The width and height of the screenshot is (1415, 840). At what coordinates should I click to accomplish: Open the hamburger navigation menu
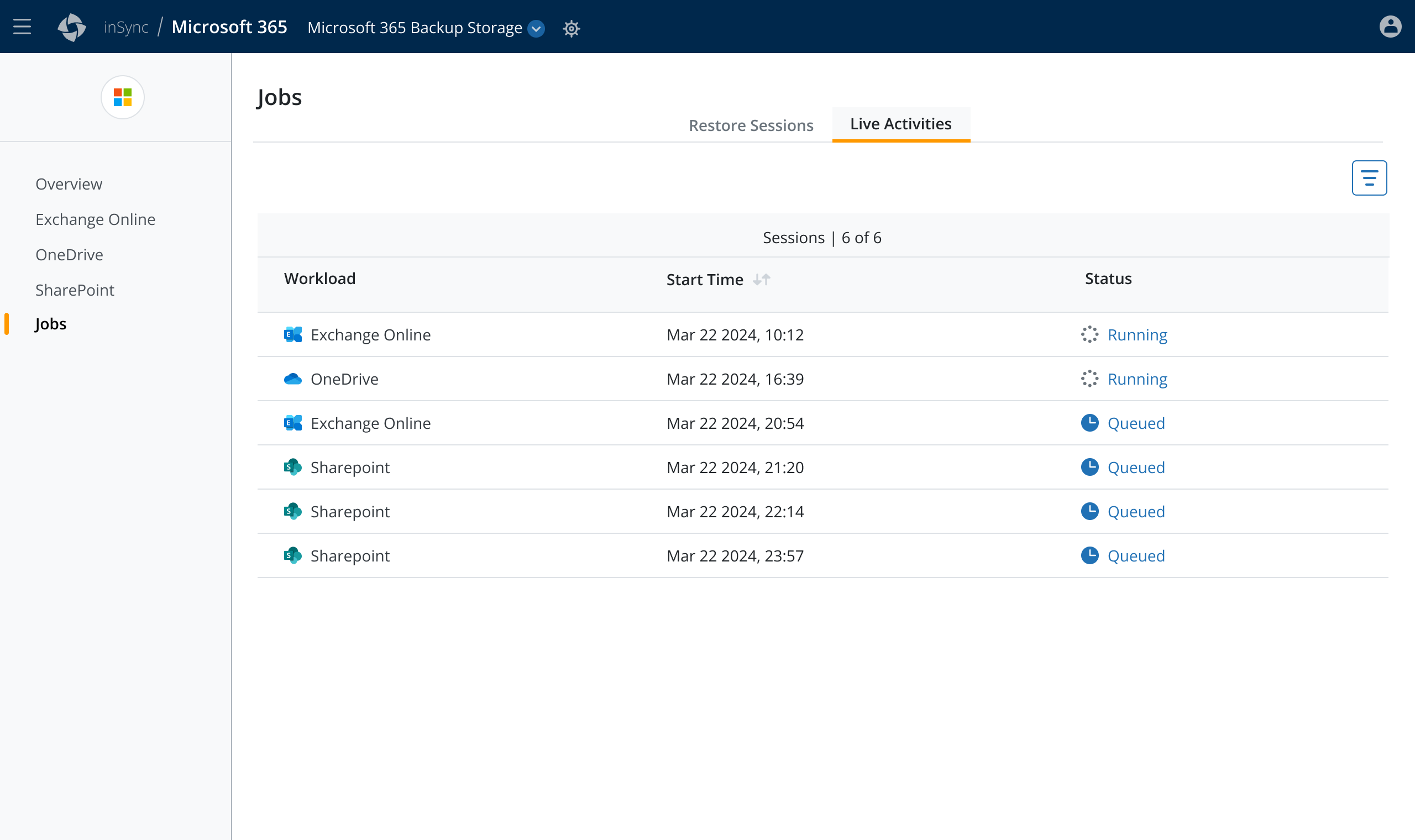click(x=22, y=27)
